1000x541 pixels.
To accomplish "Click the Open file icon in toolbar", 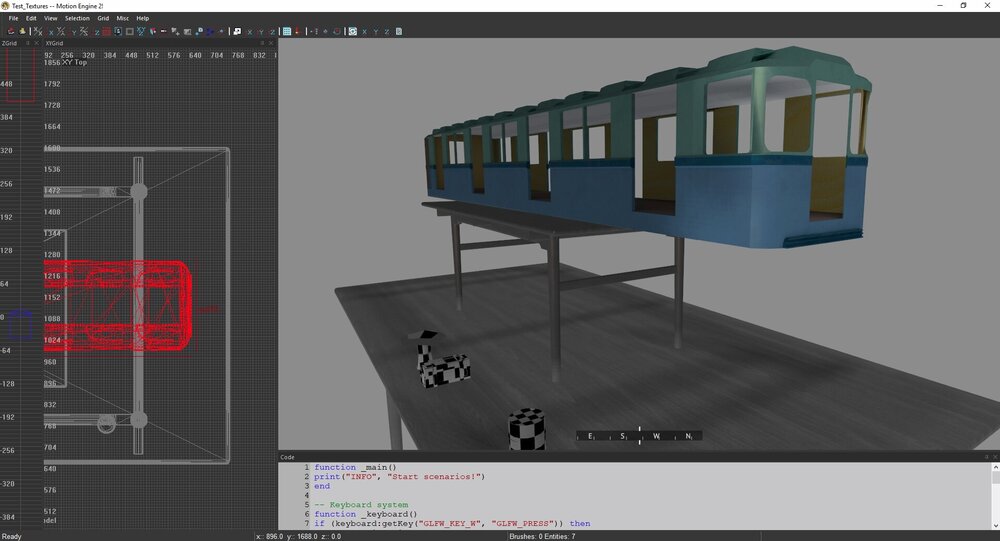I will coord(10,31).
